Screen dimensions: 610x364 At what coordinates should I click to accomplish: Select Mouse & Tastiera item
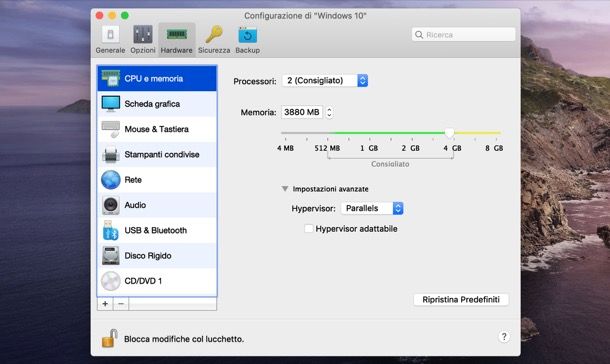[157, 129]
